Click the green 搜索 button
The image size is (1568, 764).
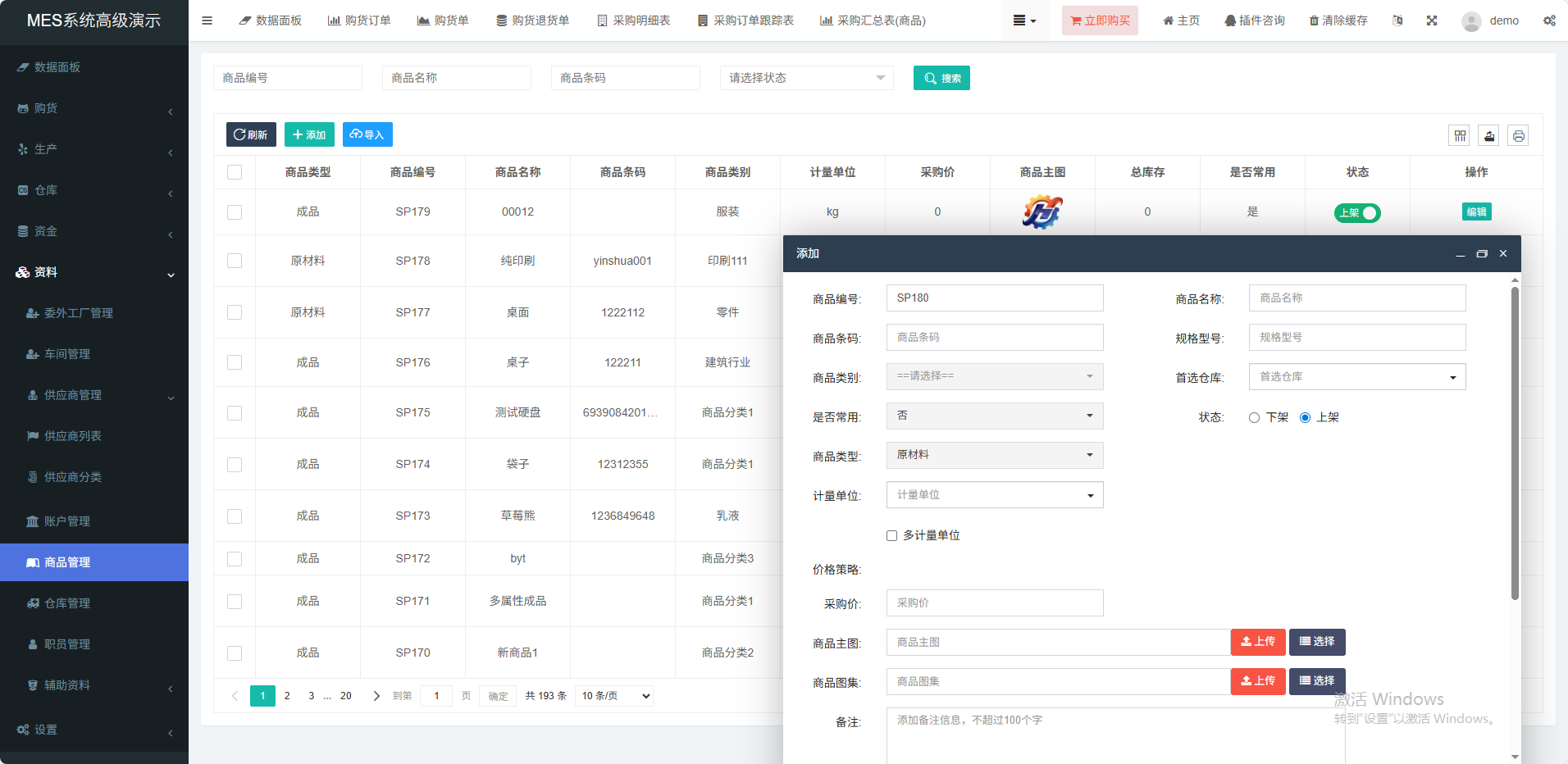(941, 78)
